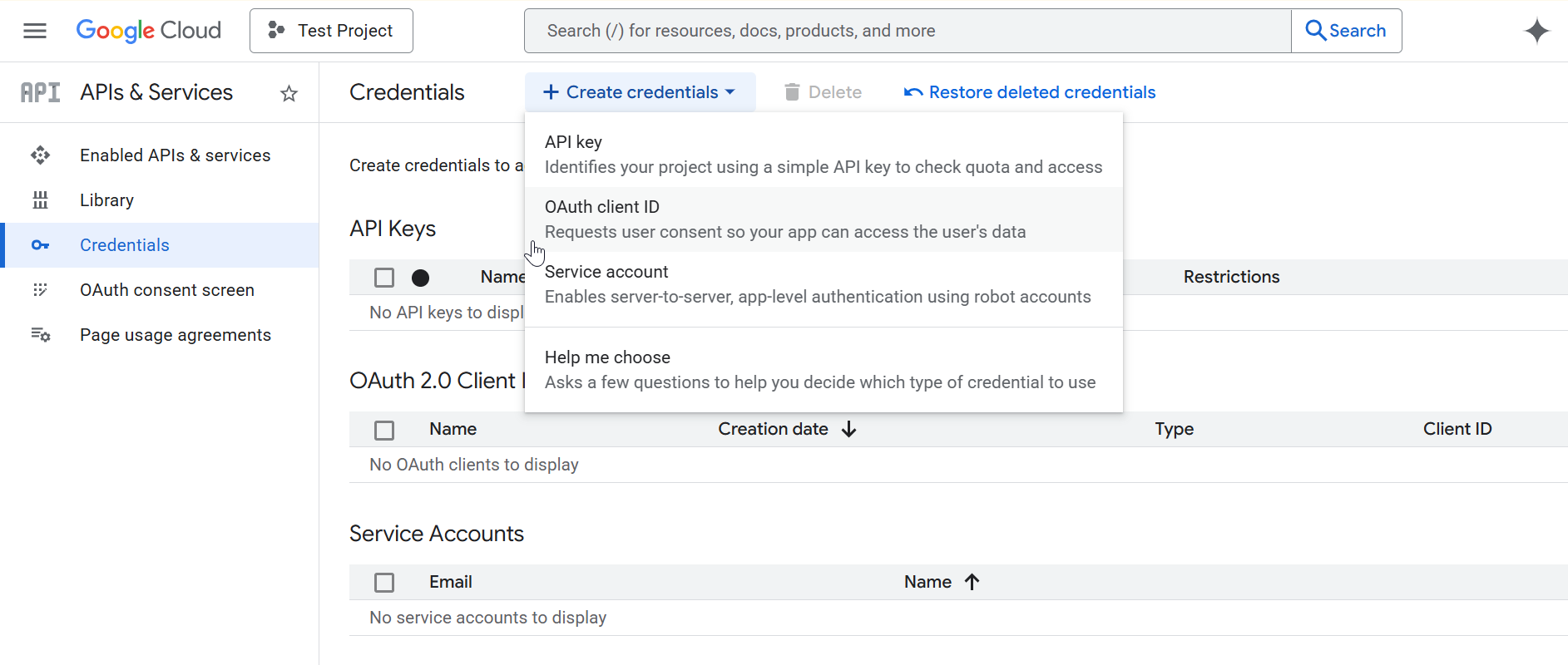Choose OAuth client ID option
Viewport: 1568px width, 665px height.
pos(824,219)
